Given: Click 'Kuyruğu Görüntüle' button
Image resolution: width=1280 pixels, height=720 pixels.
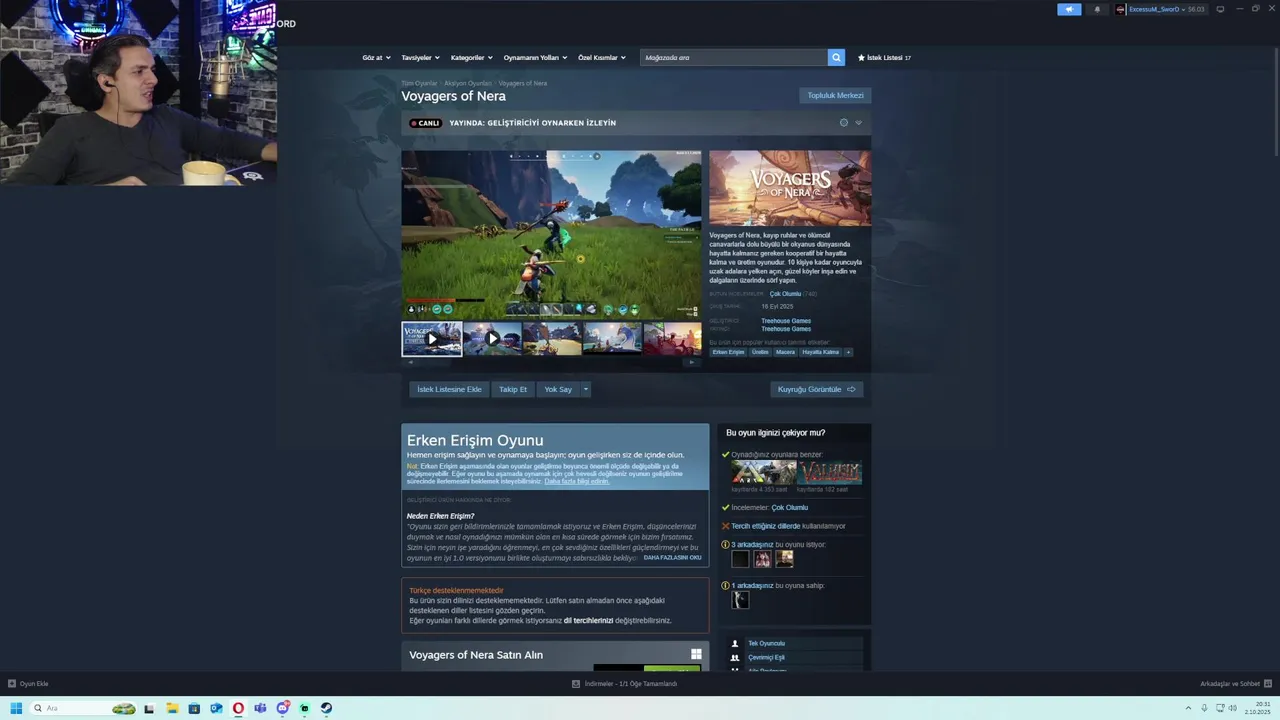Looking at the screenshot, I should coord(817,389).
